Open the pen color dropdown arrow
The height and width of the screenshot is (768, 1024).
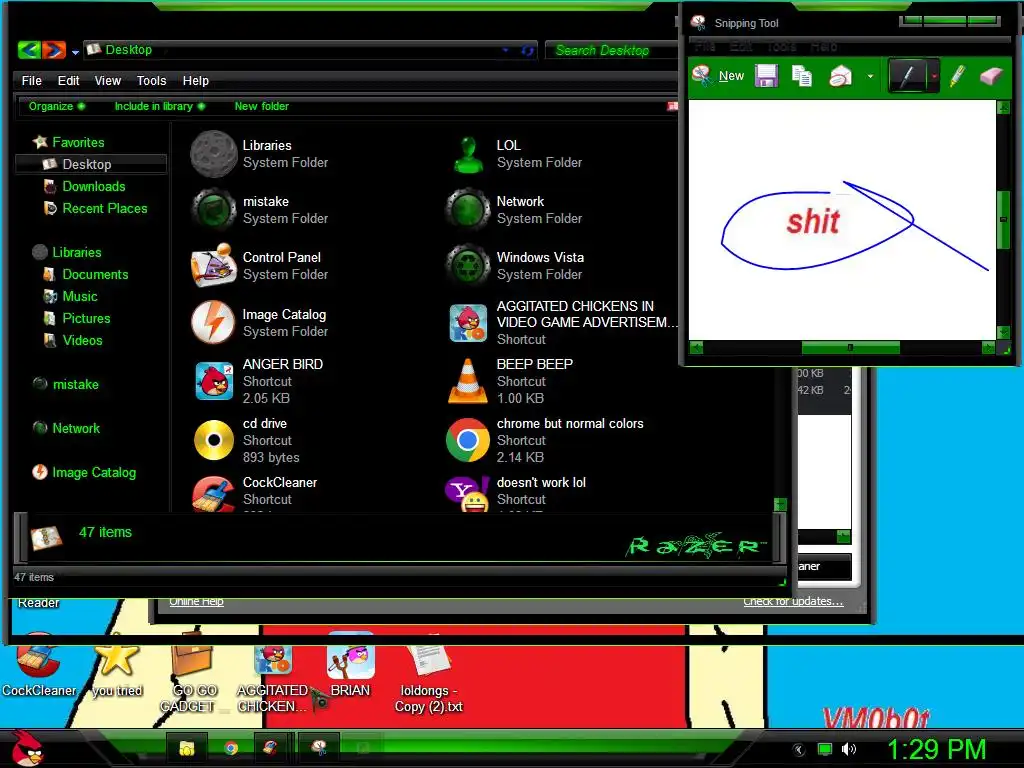[934, 76]
